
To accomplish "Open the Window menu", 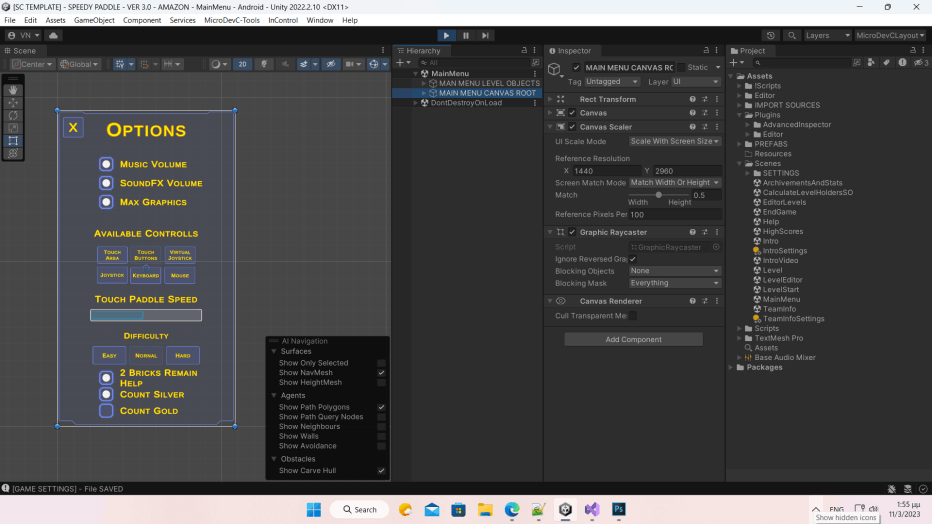I will (x=320, y=20).
